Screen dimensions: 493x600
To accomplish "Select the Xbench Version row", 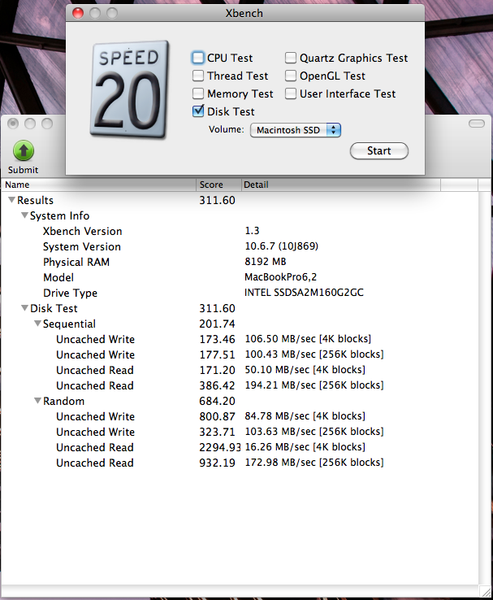I will [240, 231].
